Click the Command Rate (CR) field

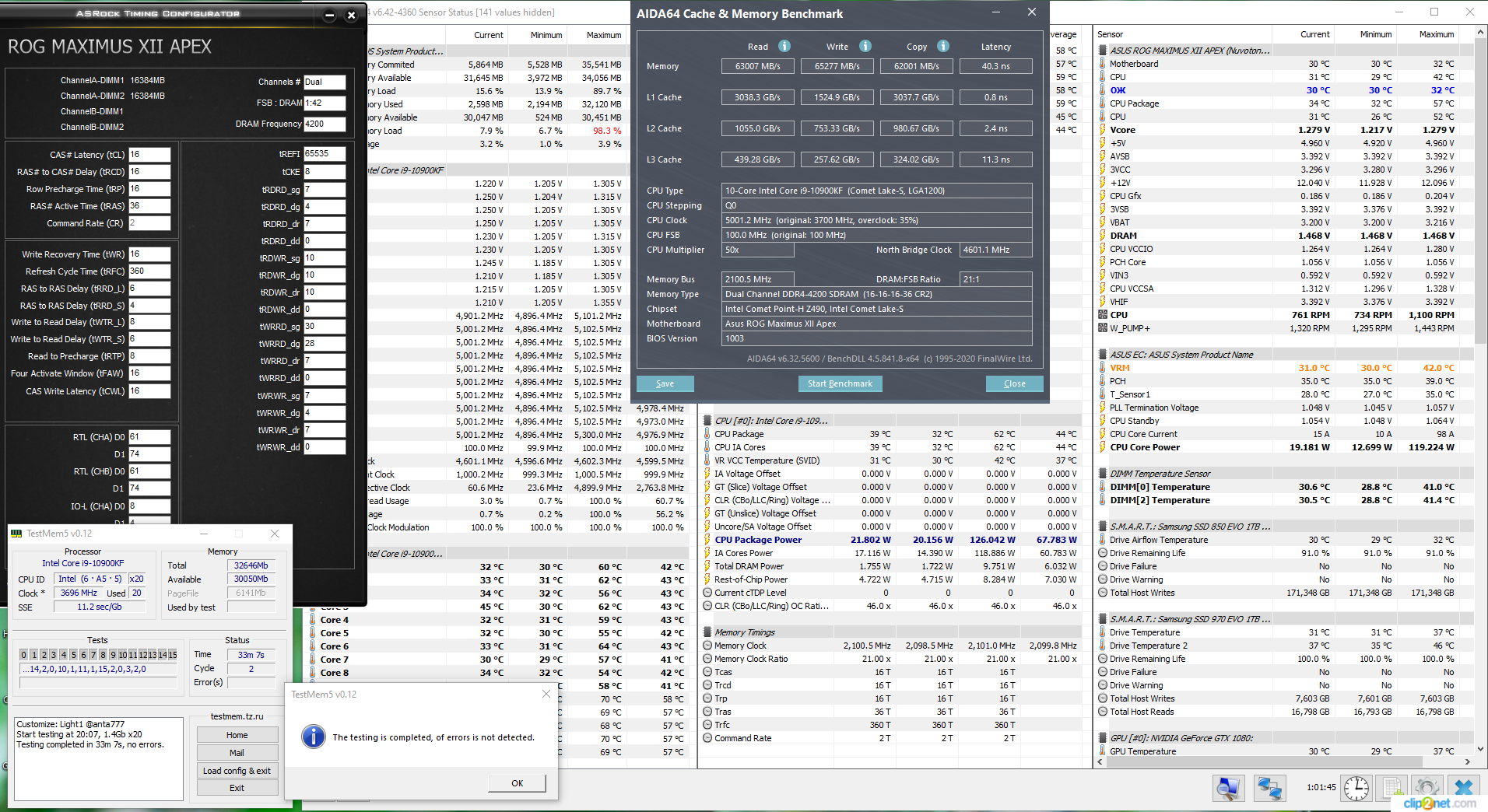tap(149, 223)
